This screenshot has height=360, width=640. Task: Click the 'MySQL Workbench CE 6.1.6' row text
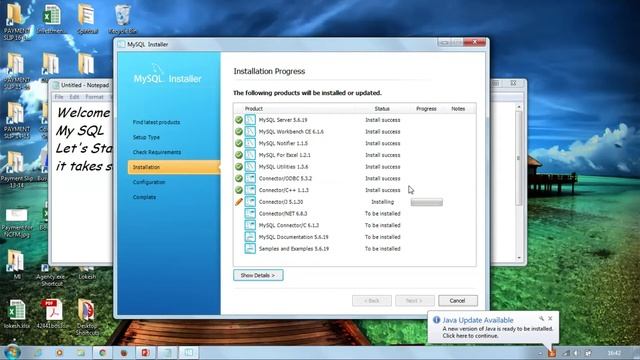291,132
